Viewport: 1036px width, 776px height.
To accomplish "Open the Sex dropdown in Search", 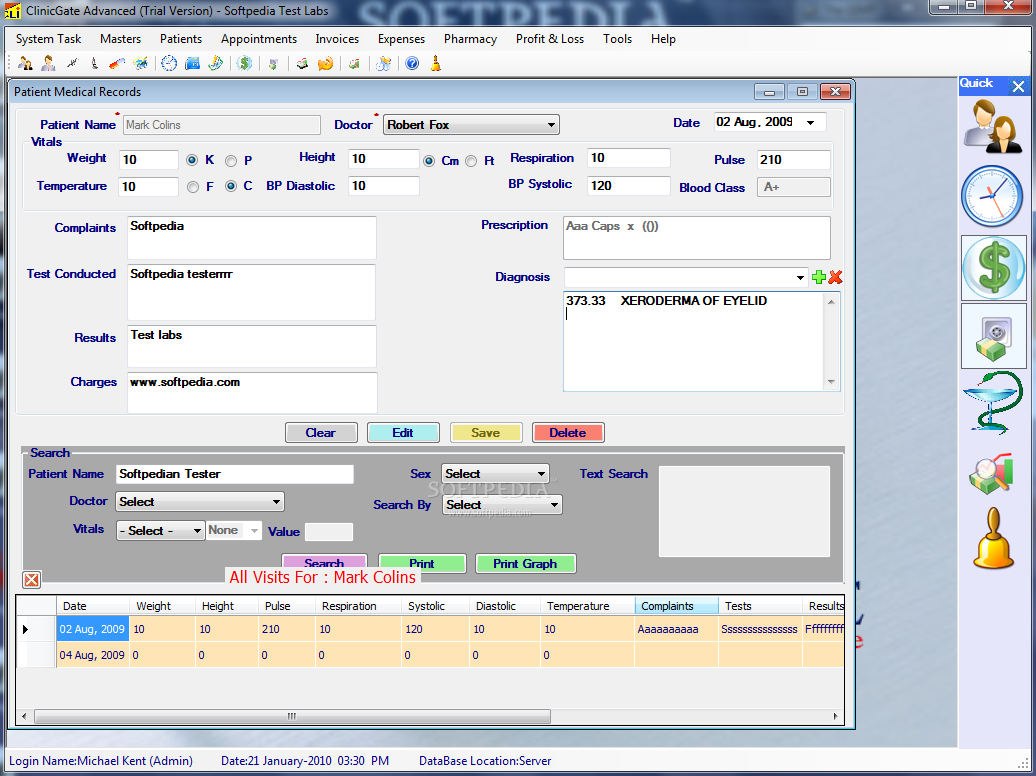I will tap(495, 474).
